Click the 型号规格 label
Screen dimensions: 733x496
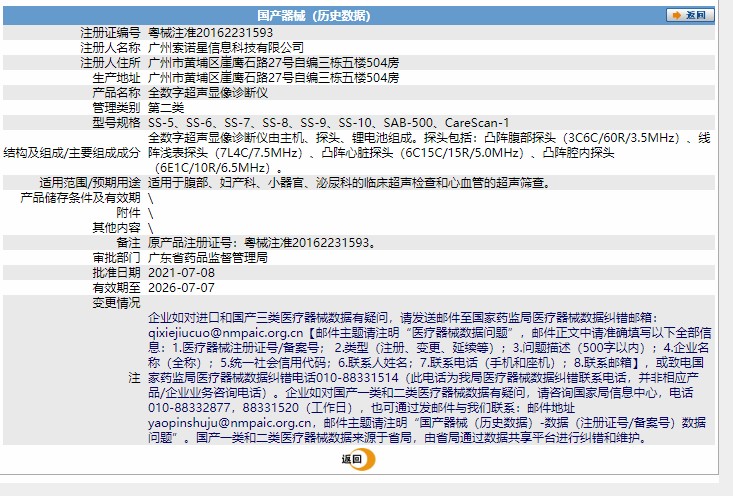point(116,122)
